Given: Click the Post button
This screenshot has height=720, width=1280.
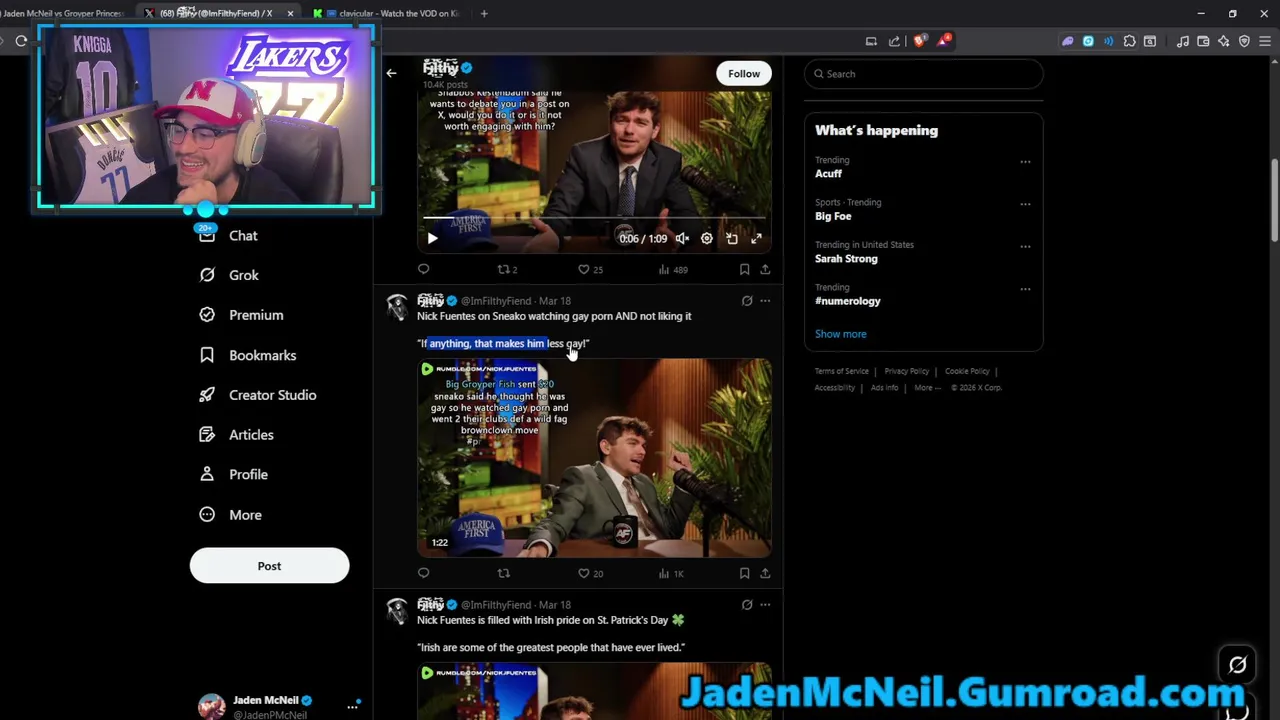Looking at the screenshot, I should coord(269,566).
